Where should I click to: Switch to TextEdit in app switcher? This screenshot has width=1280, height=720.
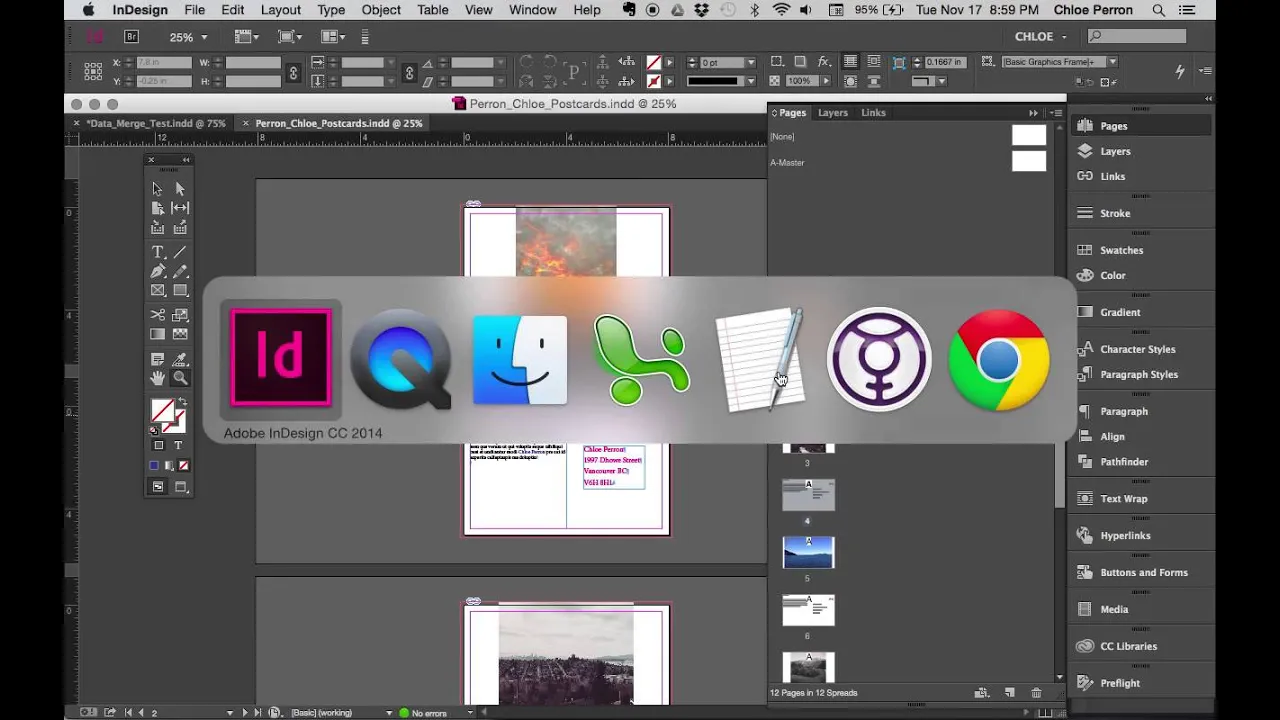[760, 360]
